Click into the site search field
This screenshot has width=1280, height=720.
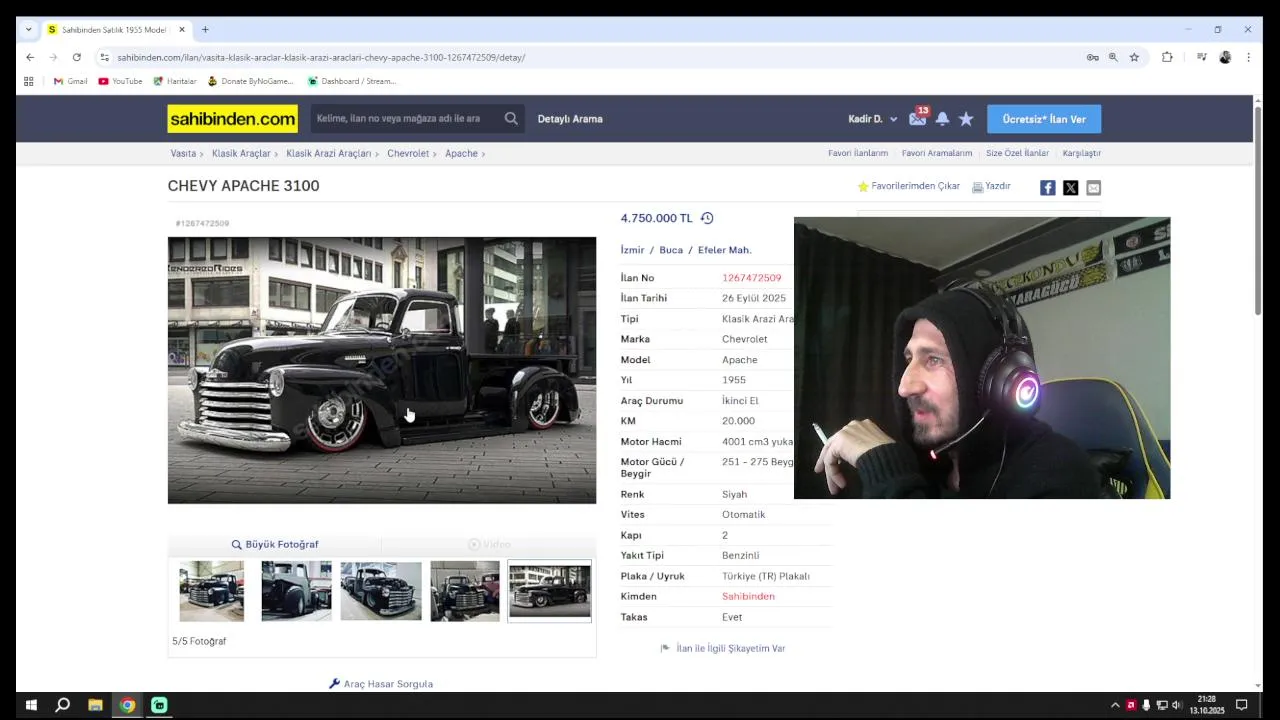[x=406, y=118]
